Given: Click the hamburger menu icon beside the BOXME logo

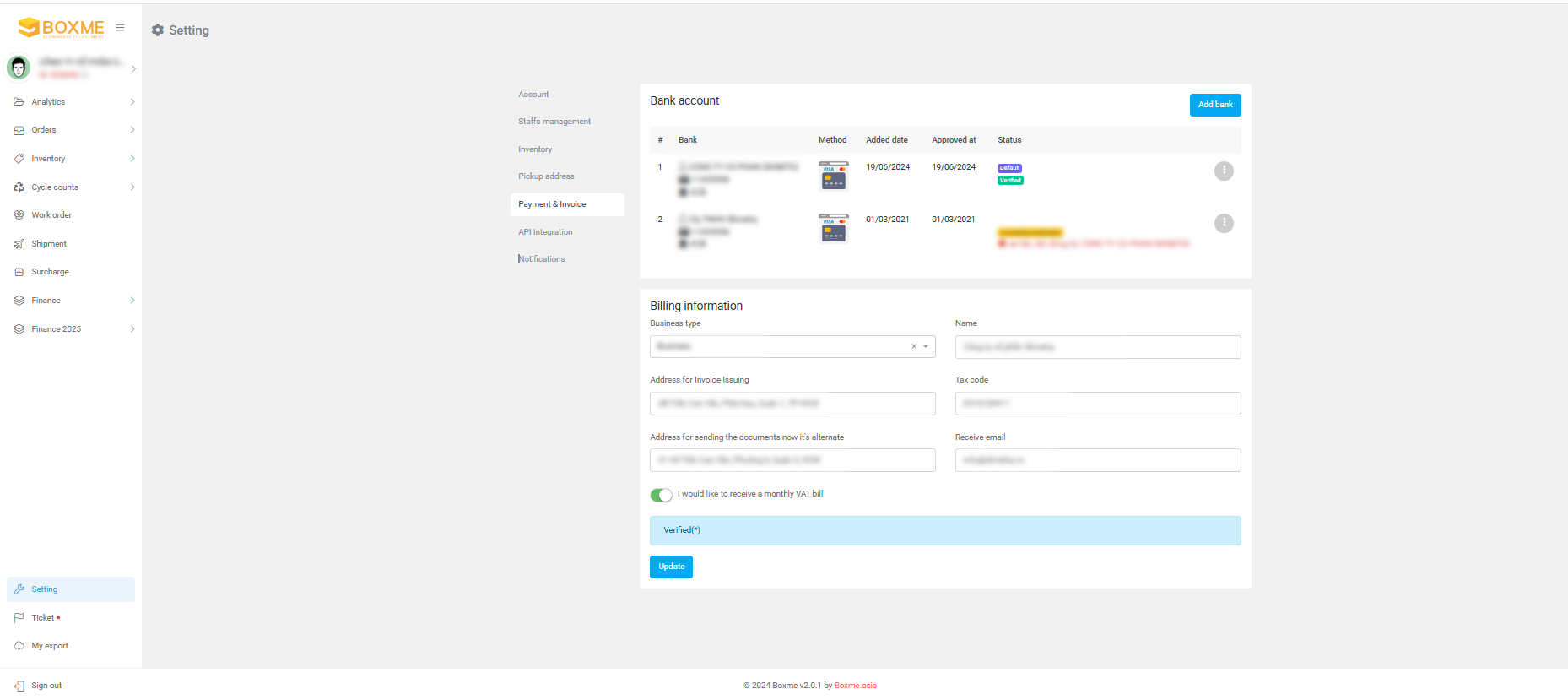Looking at the screenshot, I should 120,28.
